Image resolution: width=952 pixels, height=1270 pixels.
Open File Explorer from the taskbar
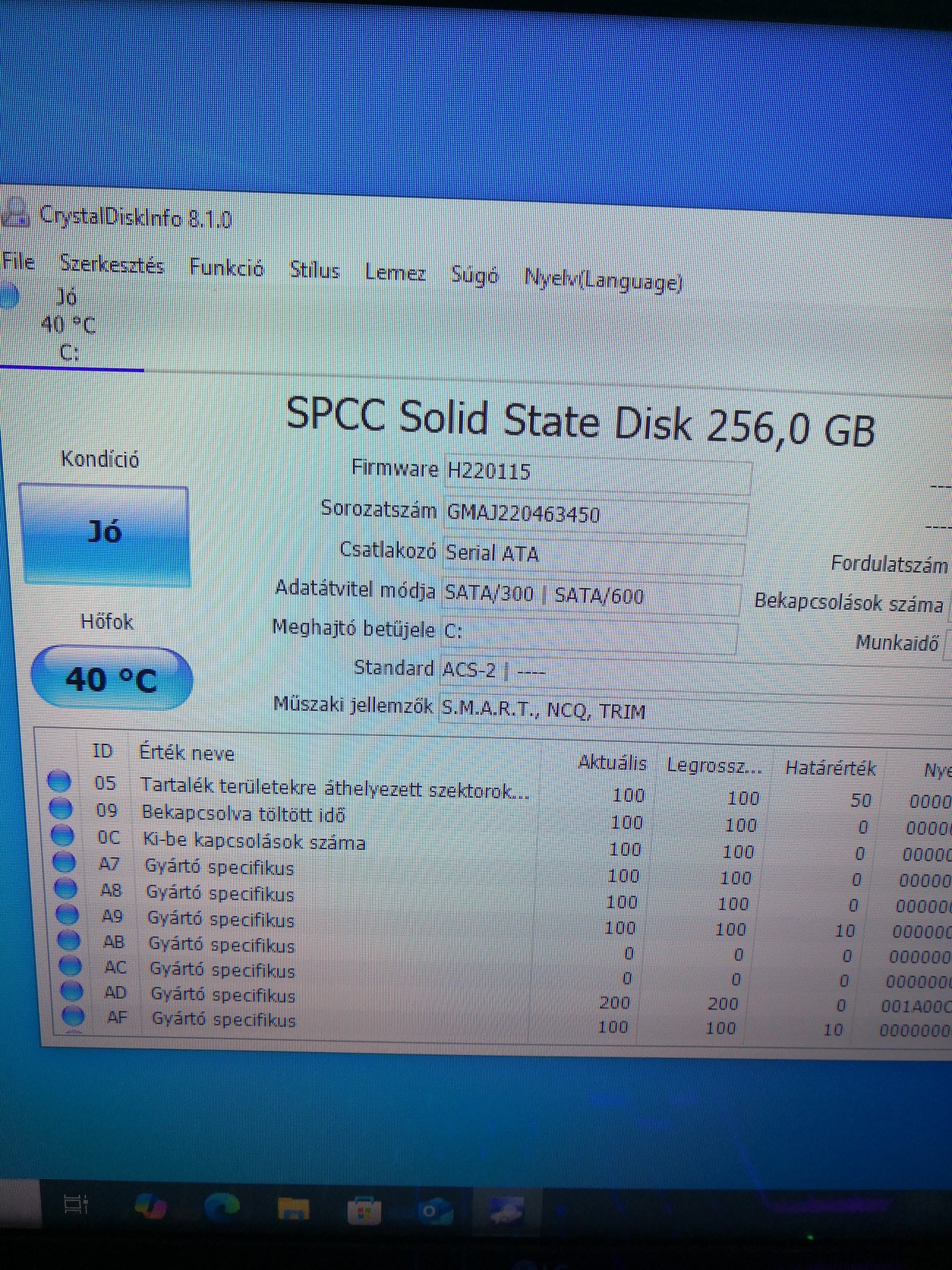[x=293, y=1208]
